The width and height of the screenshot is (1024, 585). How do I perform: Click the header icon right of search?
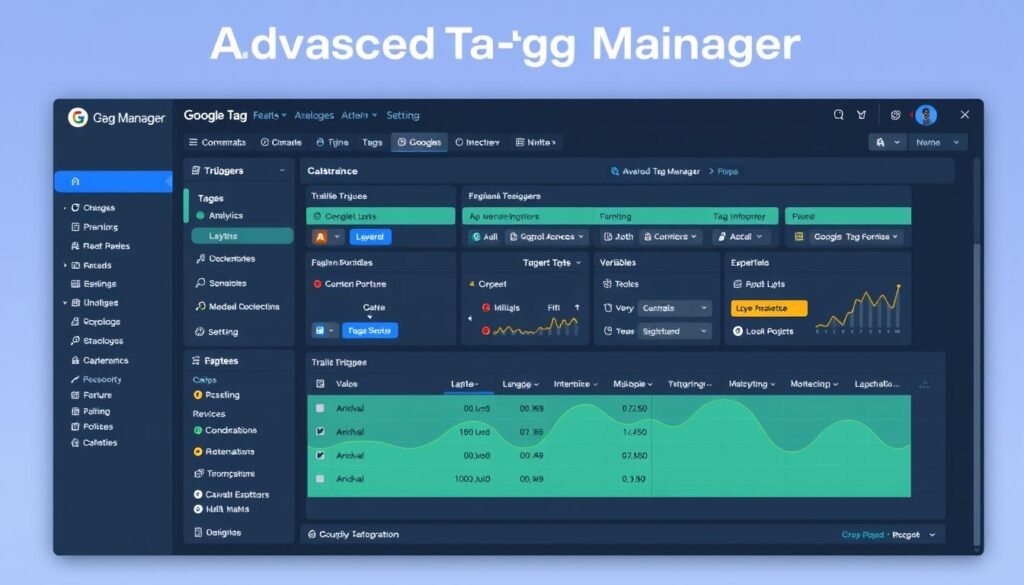[861, 115]
